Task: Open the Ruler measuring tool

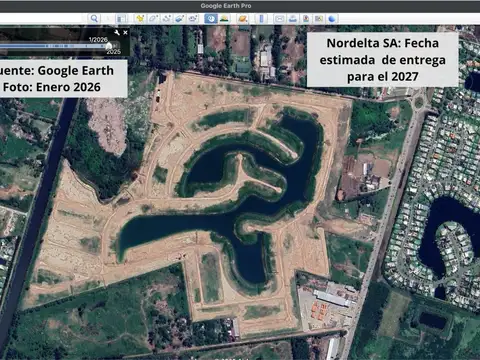Action: (261, 19)
